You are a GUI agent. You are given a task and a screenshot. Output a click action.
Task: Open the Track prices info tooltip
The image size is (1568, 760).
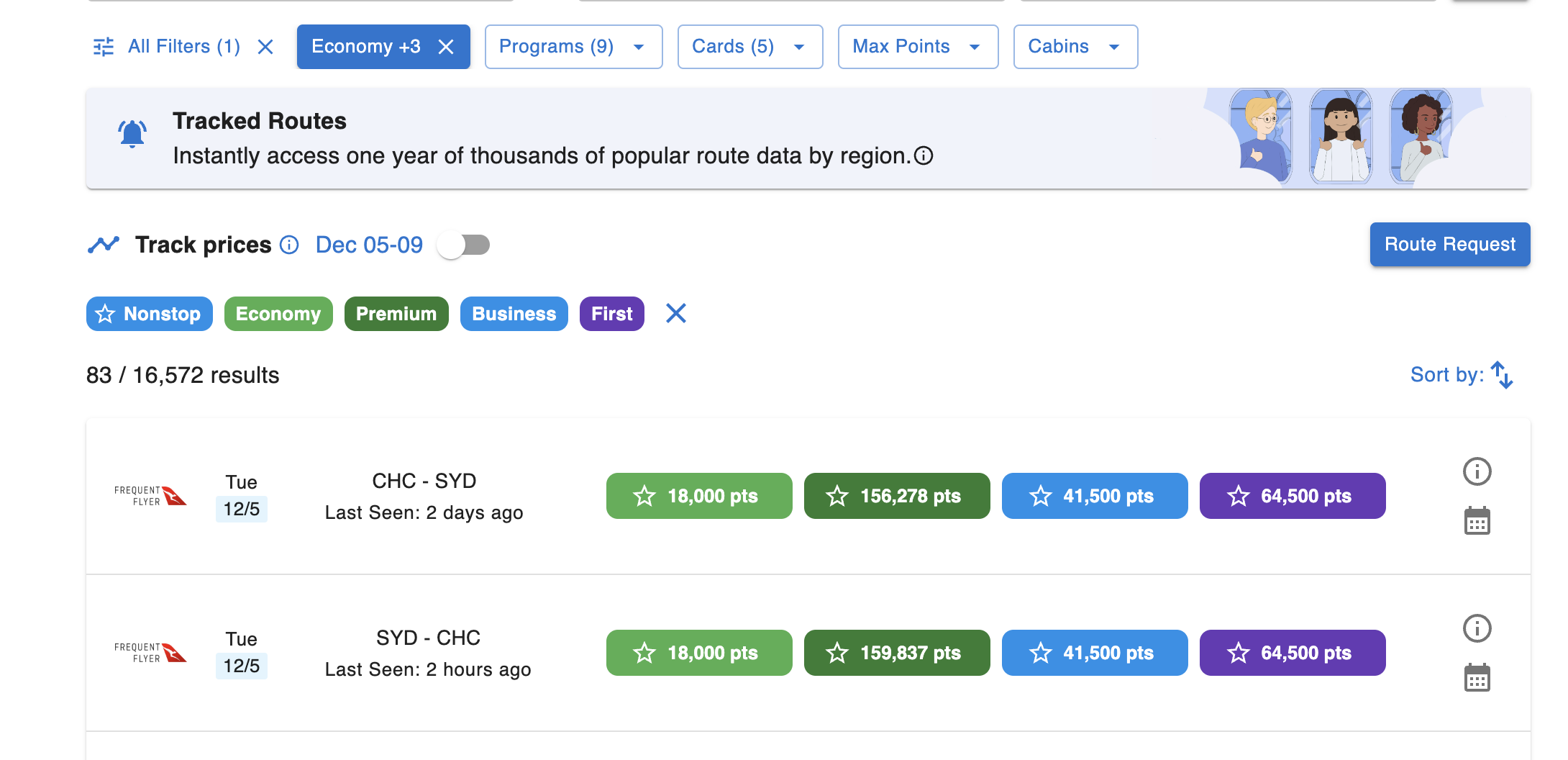(290, 245)
